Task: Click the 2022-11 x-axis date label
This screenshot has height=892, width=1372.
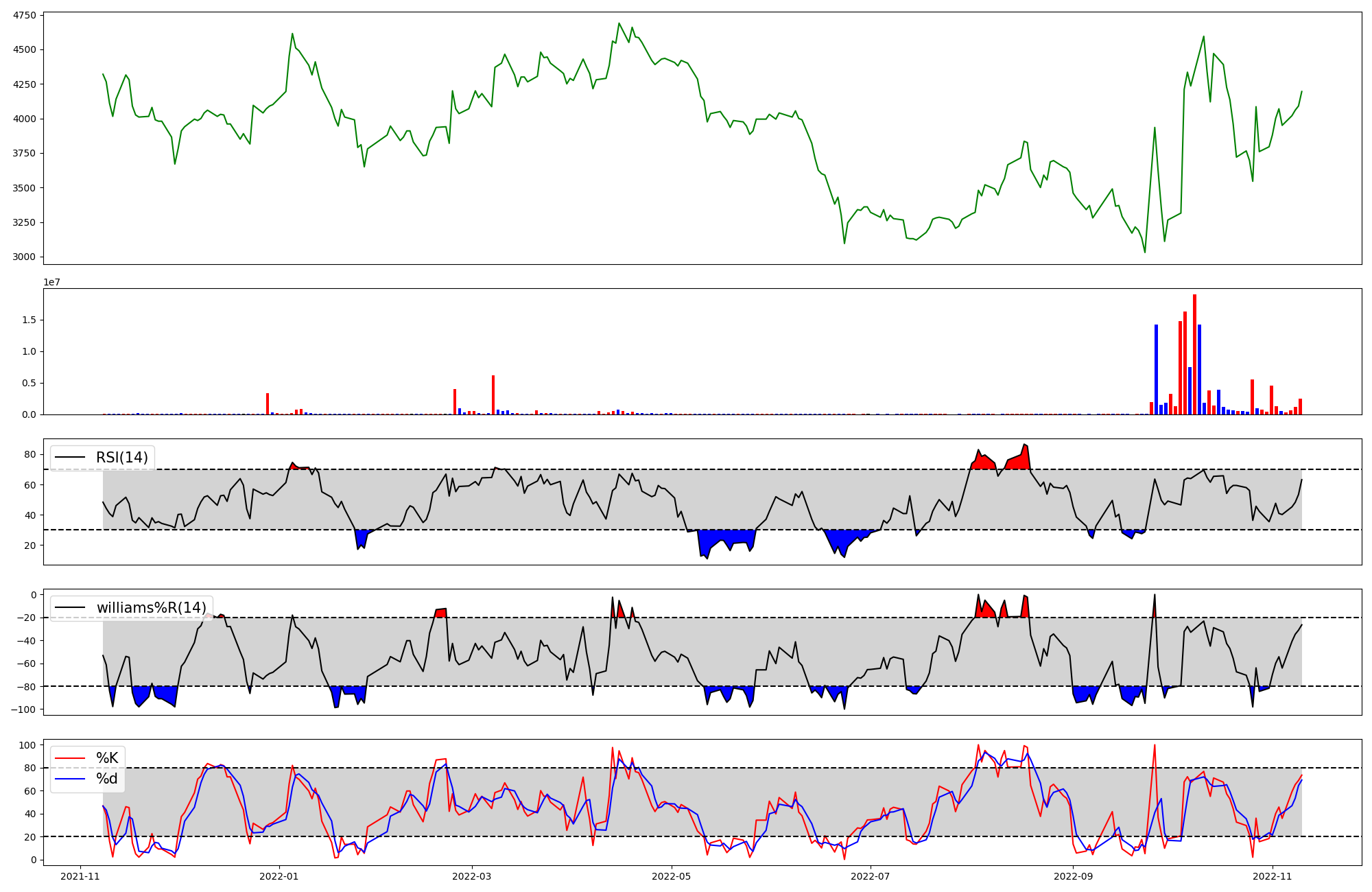Action: [1273, 876]
